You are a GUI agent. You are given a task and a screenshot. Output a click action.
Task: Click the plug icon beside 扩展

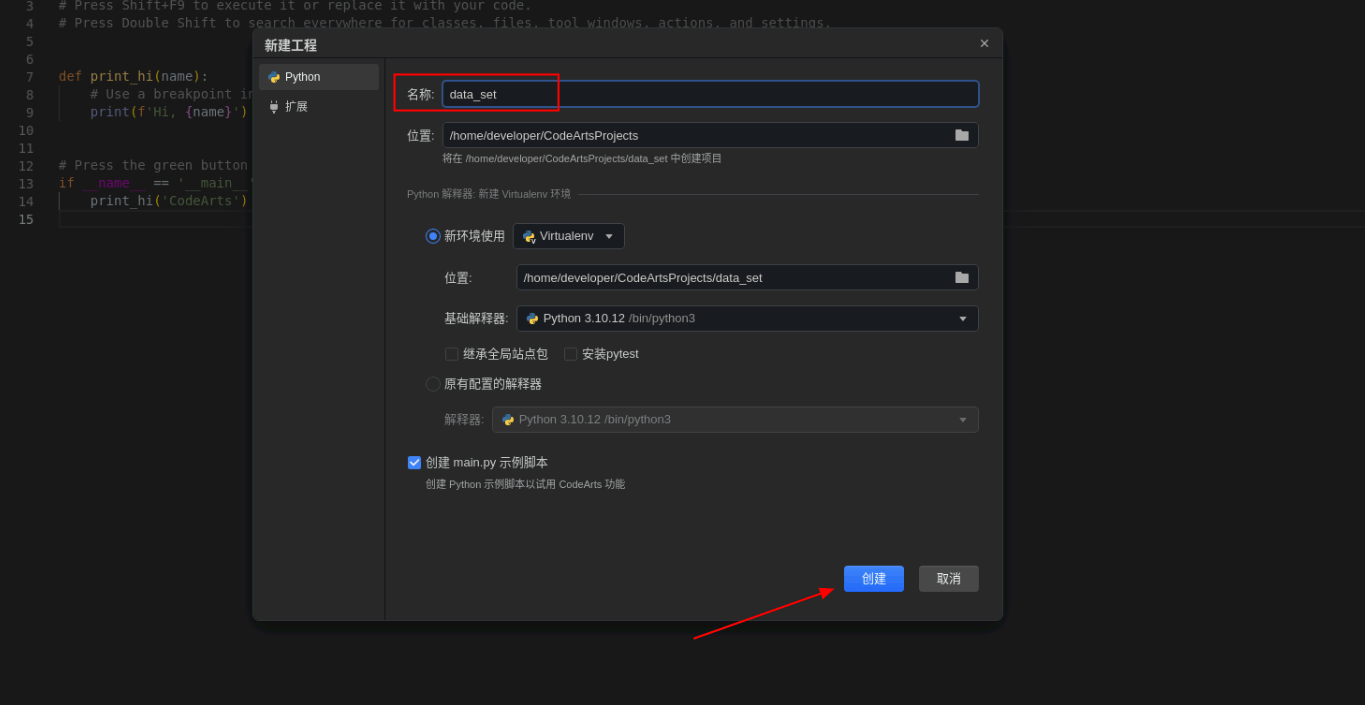pos(274,107)
